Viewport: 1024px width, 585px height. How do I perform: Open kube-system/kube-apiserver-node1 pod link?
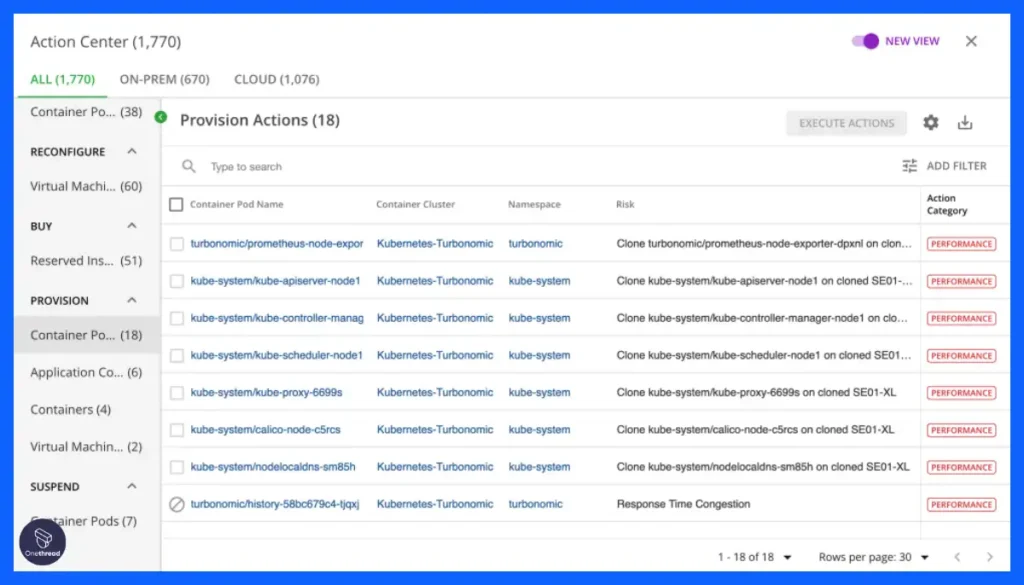[275, 281]
